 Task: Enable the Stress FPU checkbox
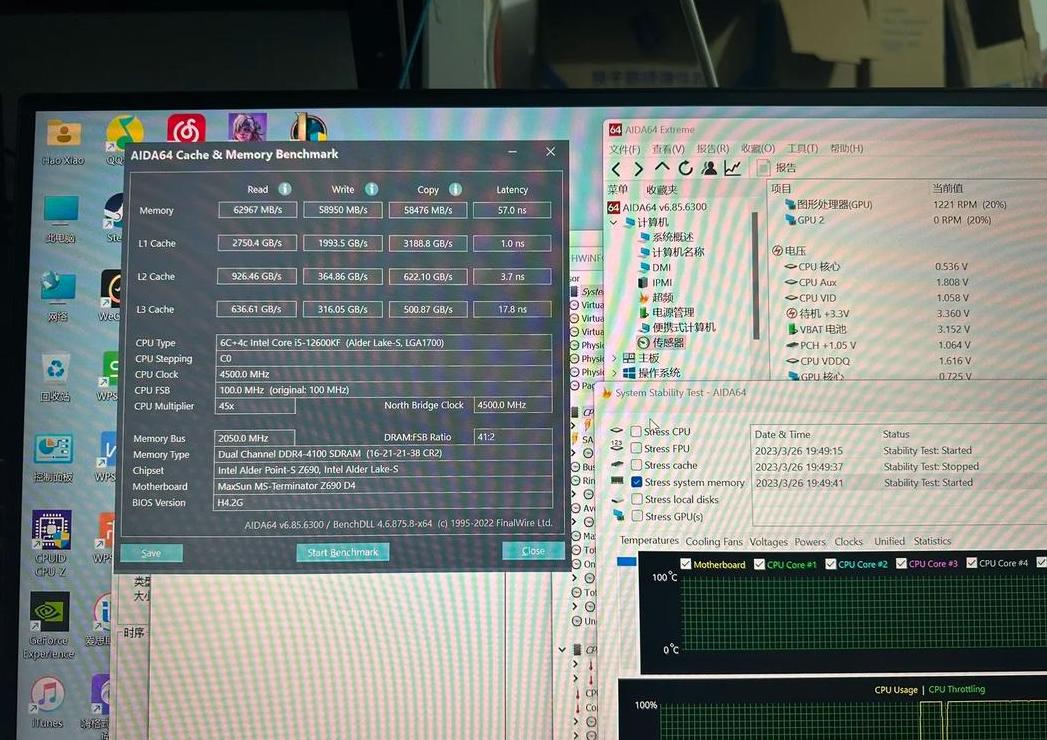point(636,448)
